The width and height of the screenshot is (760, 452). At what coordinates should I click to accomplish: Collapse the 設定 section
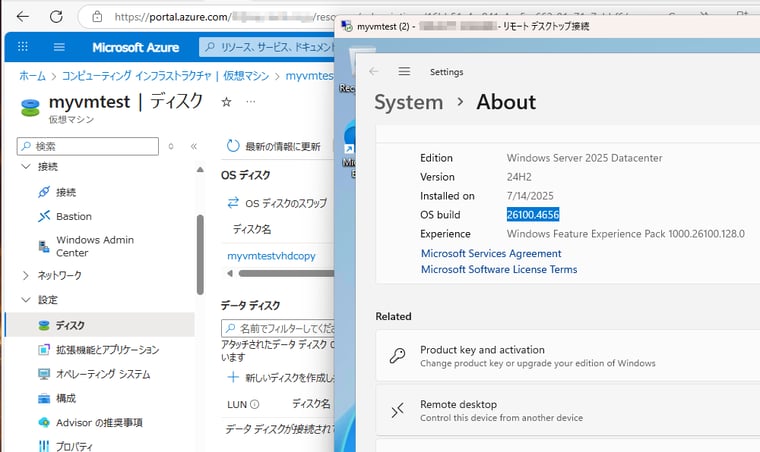tap(26, 300)
